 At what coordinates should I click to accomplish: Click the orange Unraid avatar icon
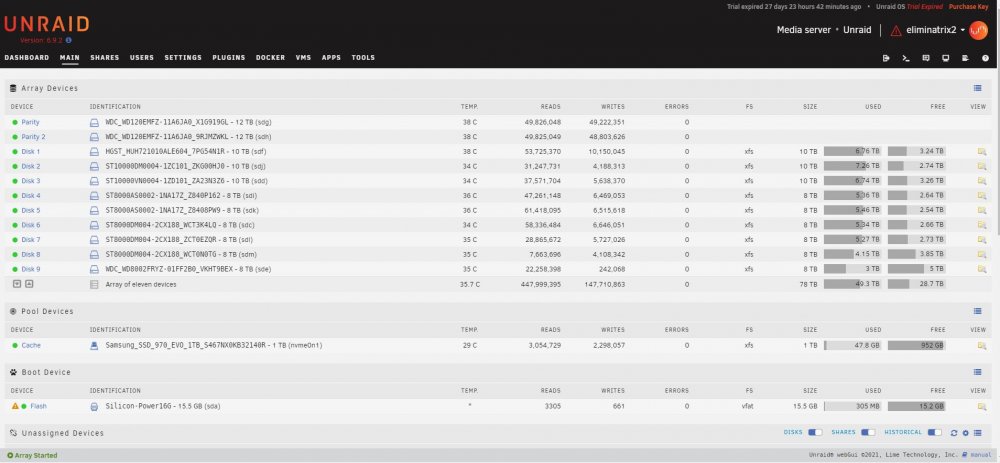[x=978, y=30]
